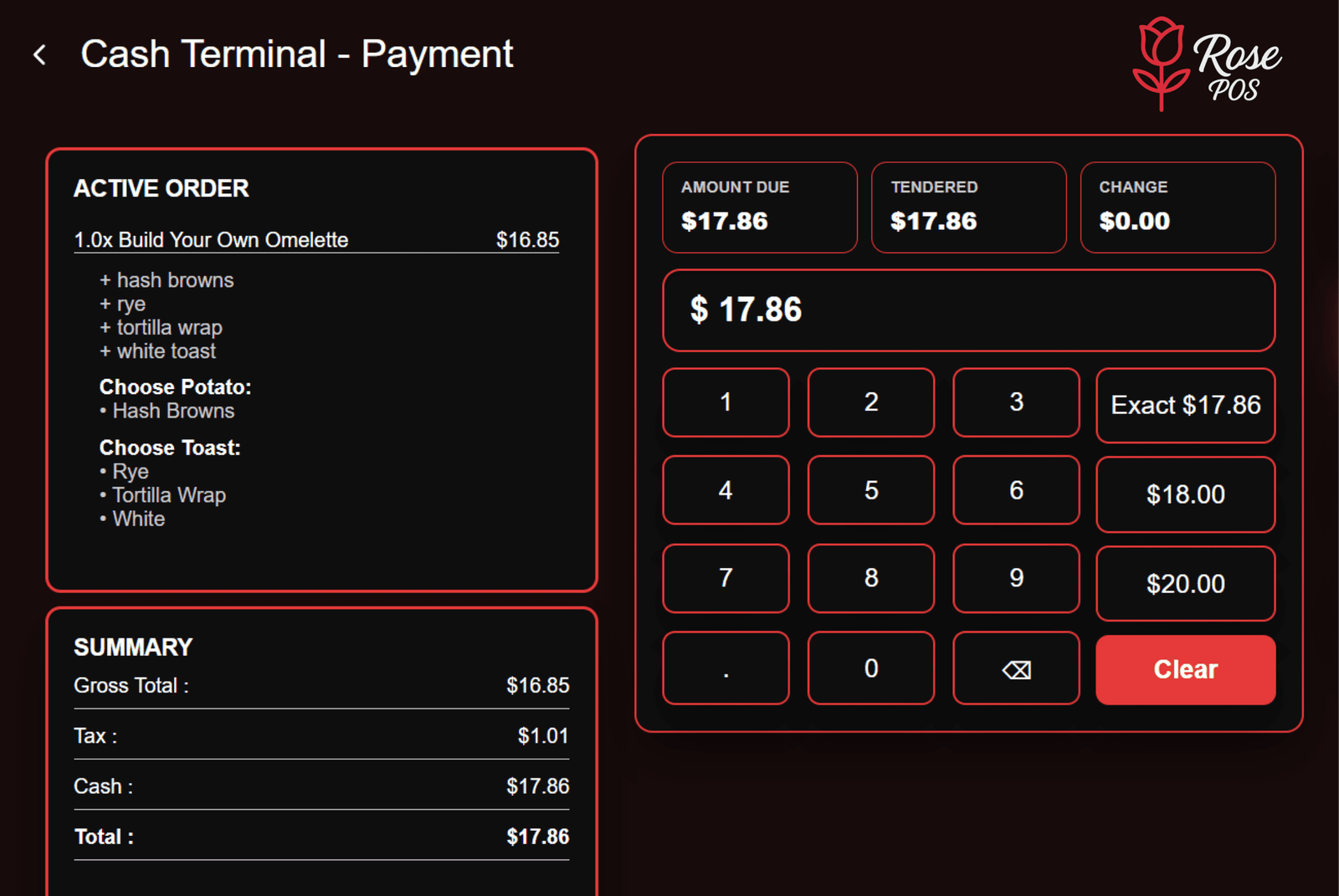Click the tendered amount input field
This screenshot has height=896, width=1339.
coord(968,310)
